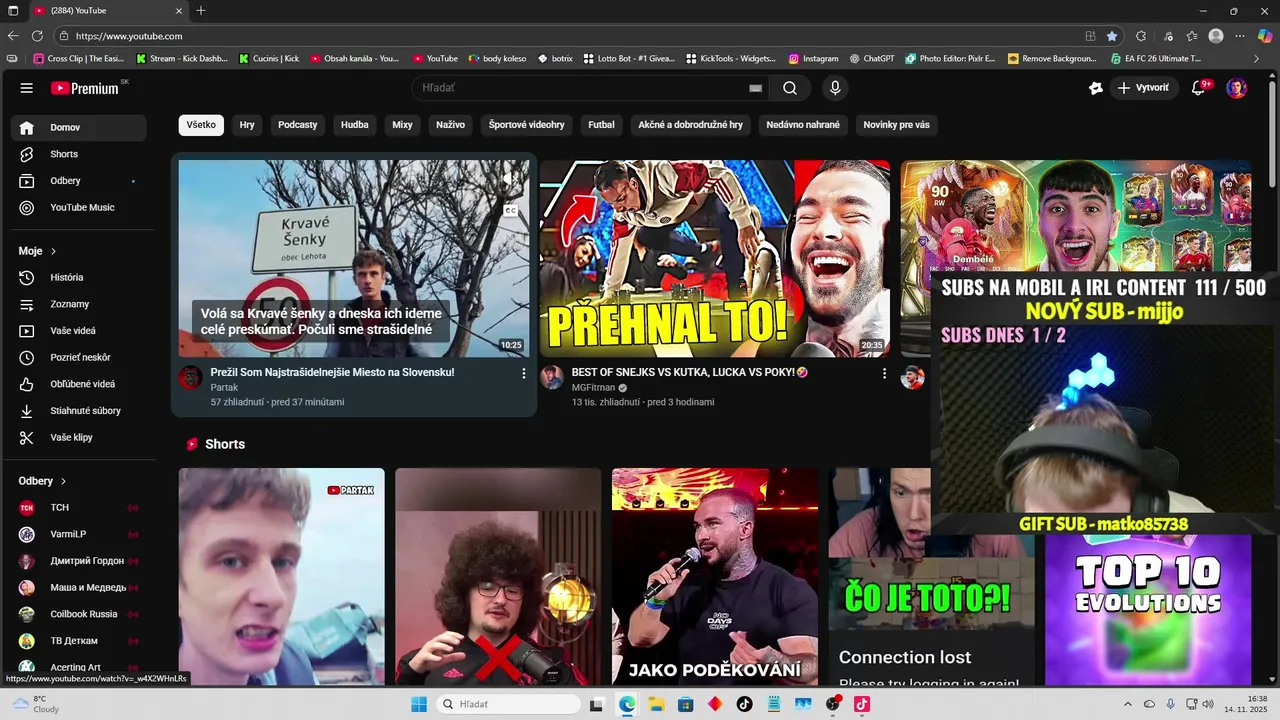Open options menu for BEST OF SNEJKS video

(x=884, y=373)
